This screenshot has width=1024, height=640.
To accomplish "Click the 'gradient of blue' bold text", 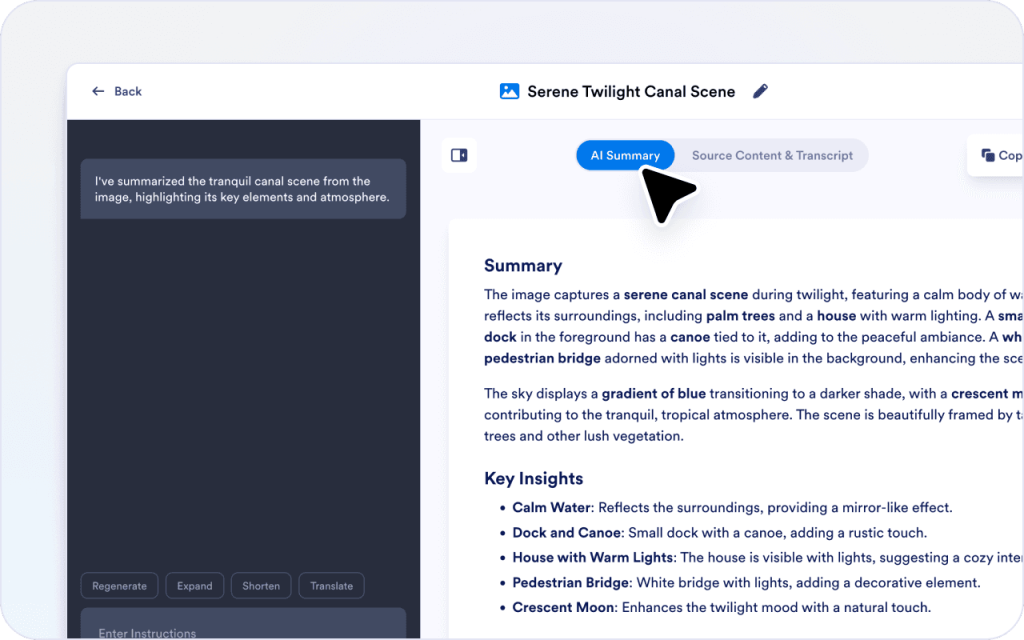I will point(654,394).
